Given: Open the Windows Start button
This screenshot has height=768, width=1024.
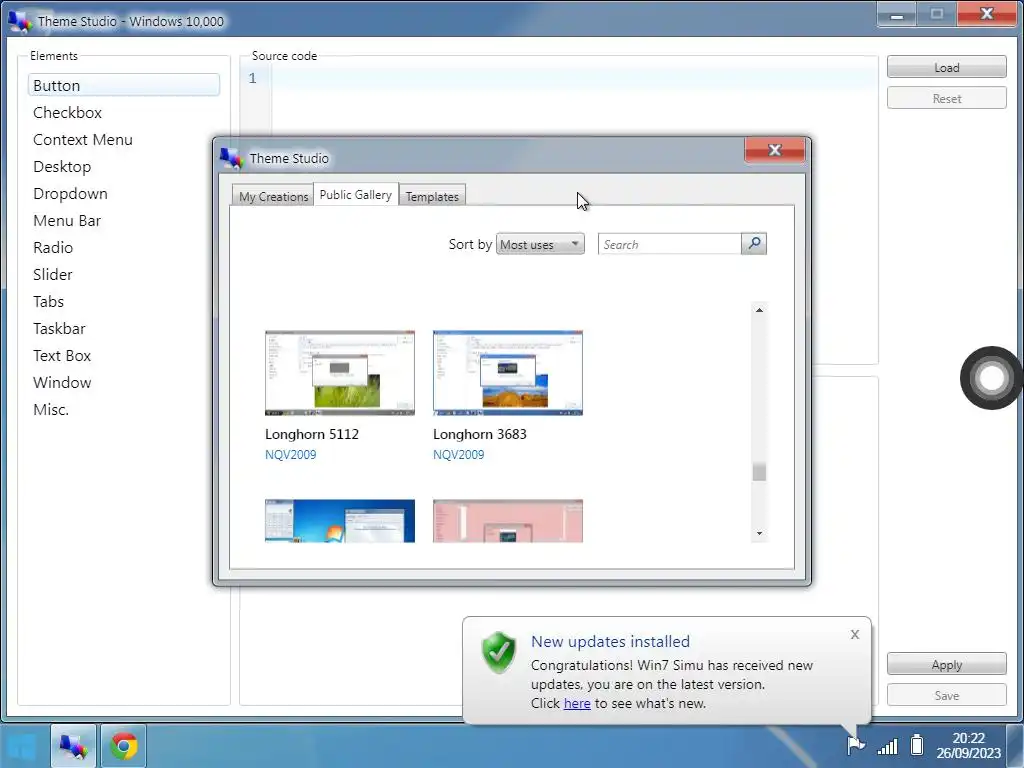Looking at the screenshot, I should click(x=23, y=746).
